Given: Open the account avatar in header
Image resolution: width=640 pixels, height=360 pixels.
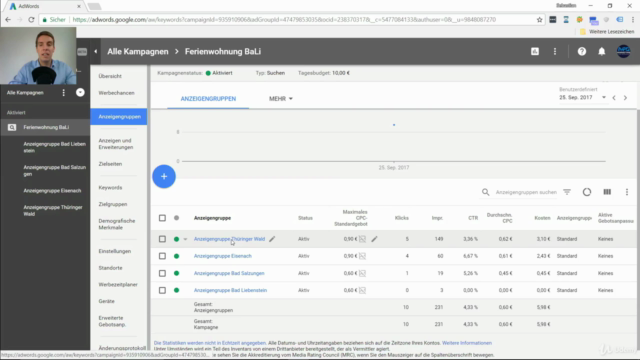Looking at the screenshot, I should click(x=623, y=51).
